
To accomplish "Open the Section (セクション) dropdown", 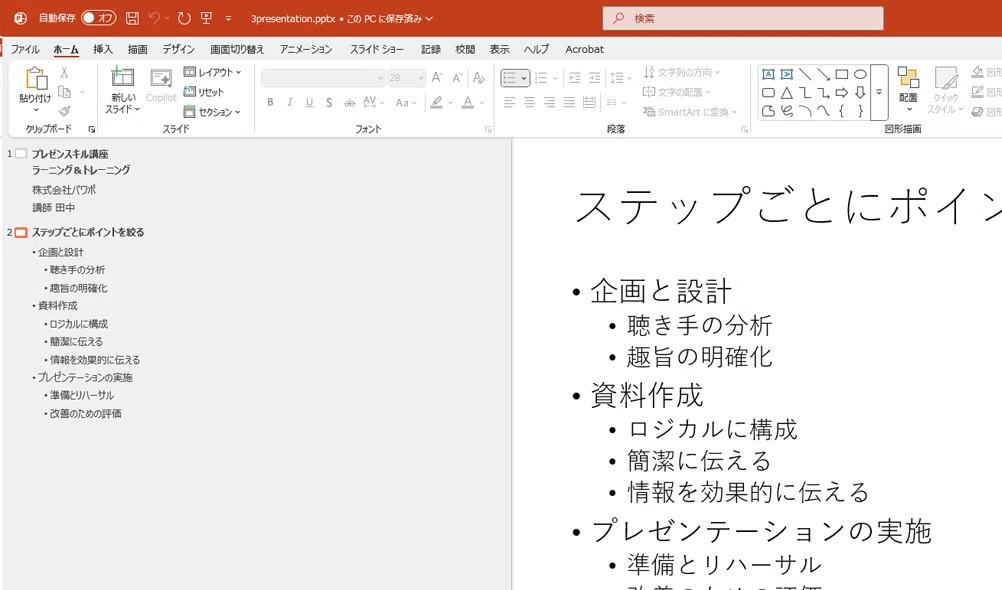I will coord(212,112).
